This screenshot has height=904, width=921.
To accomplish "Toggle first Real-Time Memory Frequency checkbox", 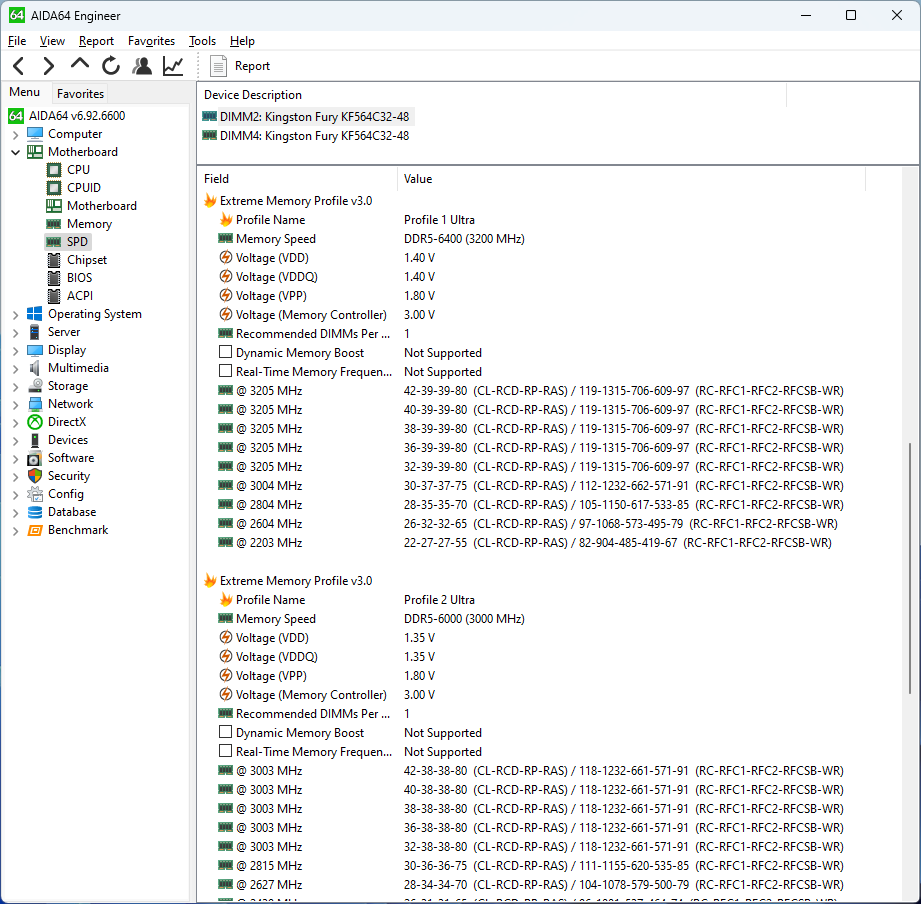I will (225, 371).
